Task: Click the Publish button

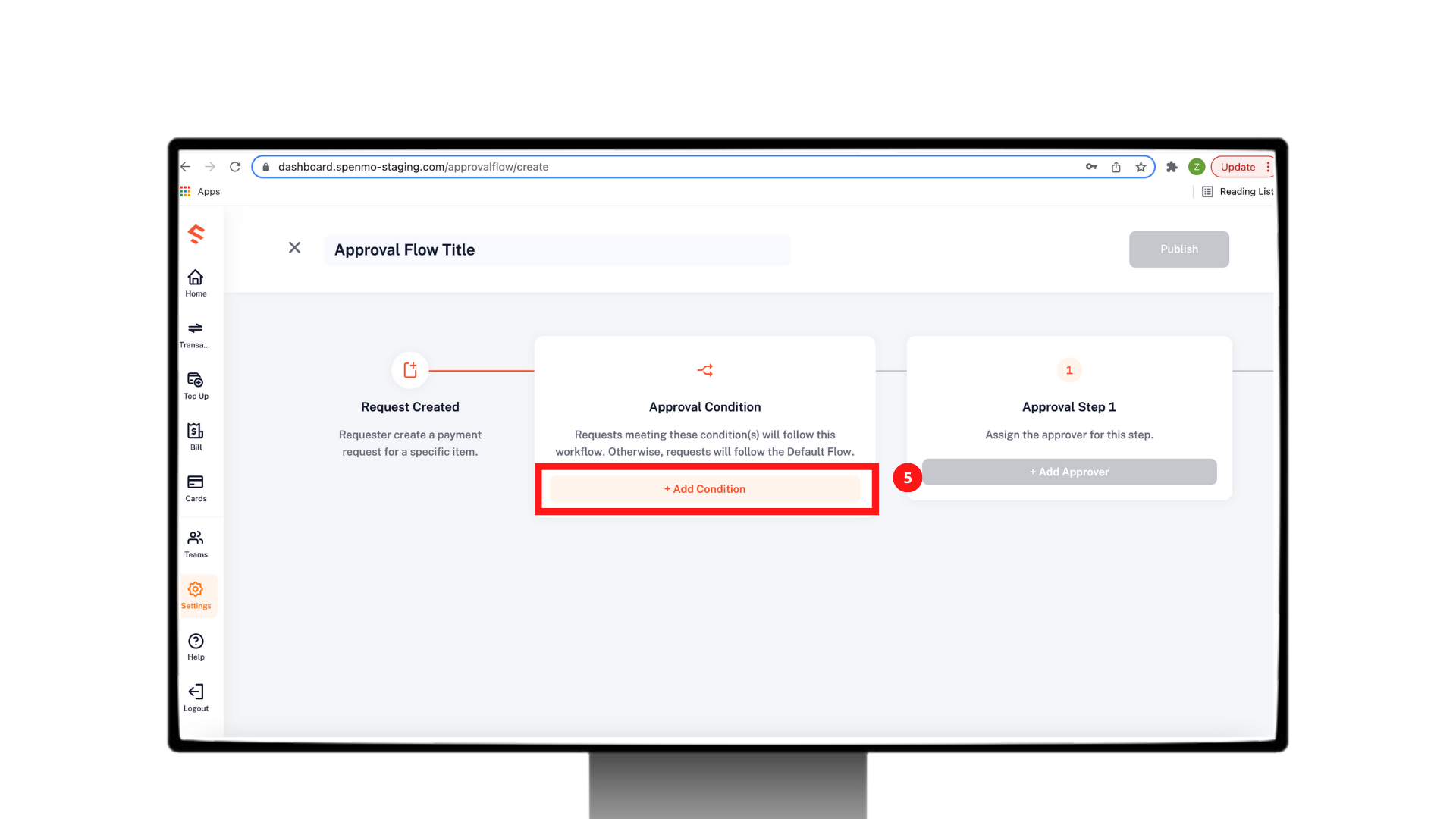Action: tap(1178, 249)
